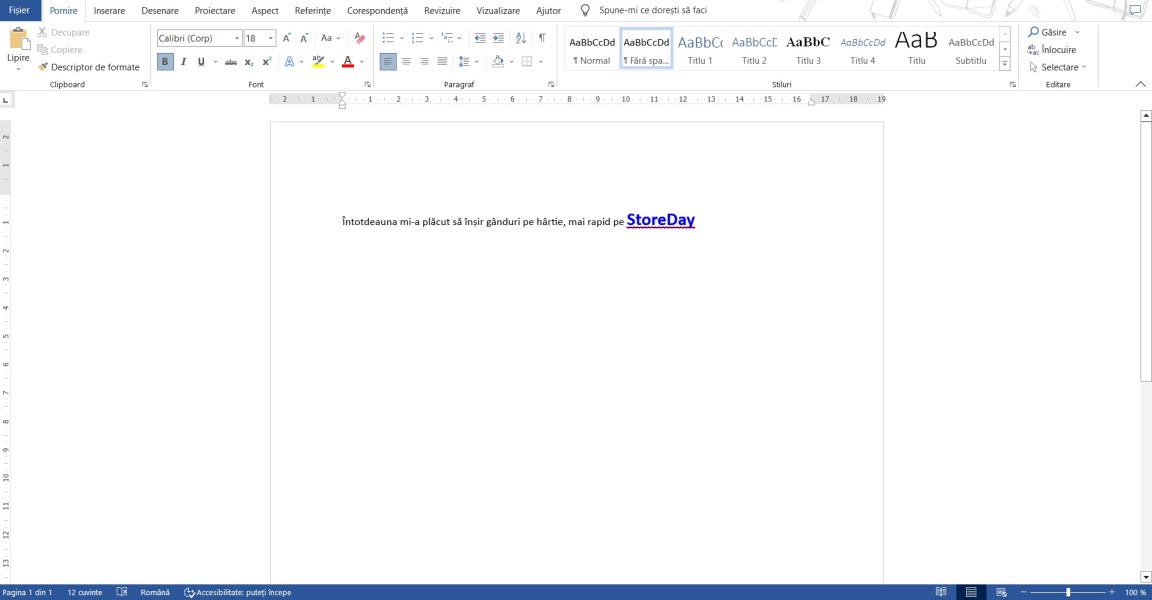Collapse the ribbon with the chevron
Image resolution: width=1152 pixels, height=600 pixels.
pos(1140,84)
